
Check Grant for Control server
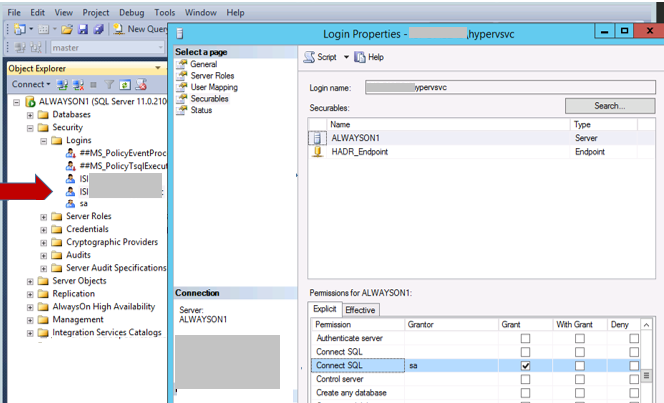[x=526, y=379]
